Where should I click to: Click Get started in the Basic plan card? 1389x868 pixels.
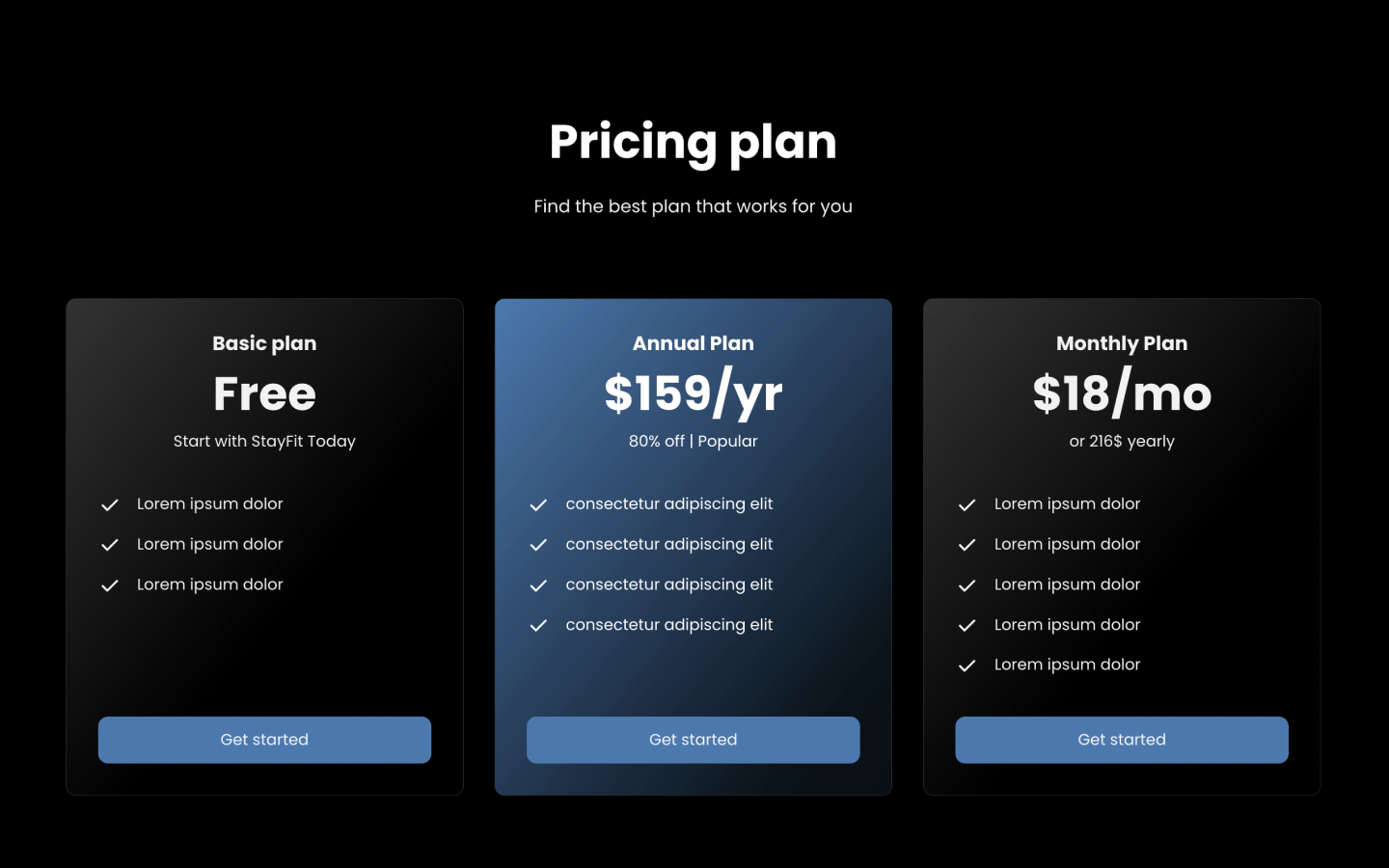[x=264, y=740]
